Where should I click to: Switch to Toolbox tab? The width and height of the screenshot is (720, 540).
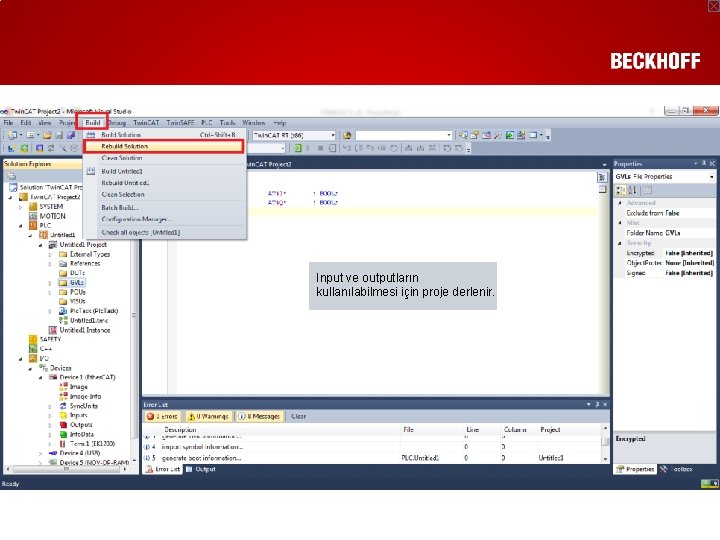677,469
